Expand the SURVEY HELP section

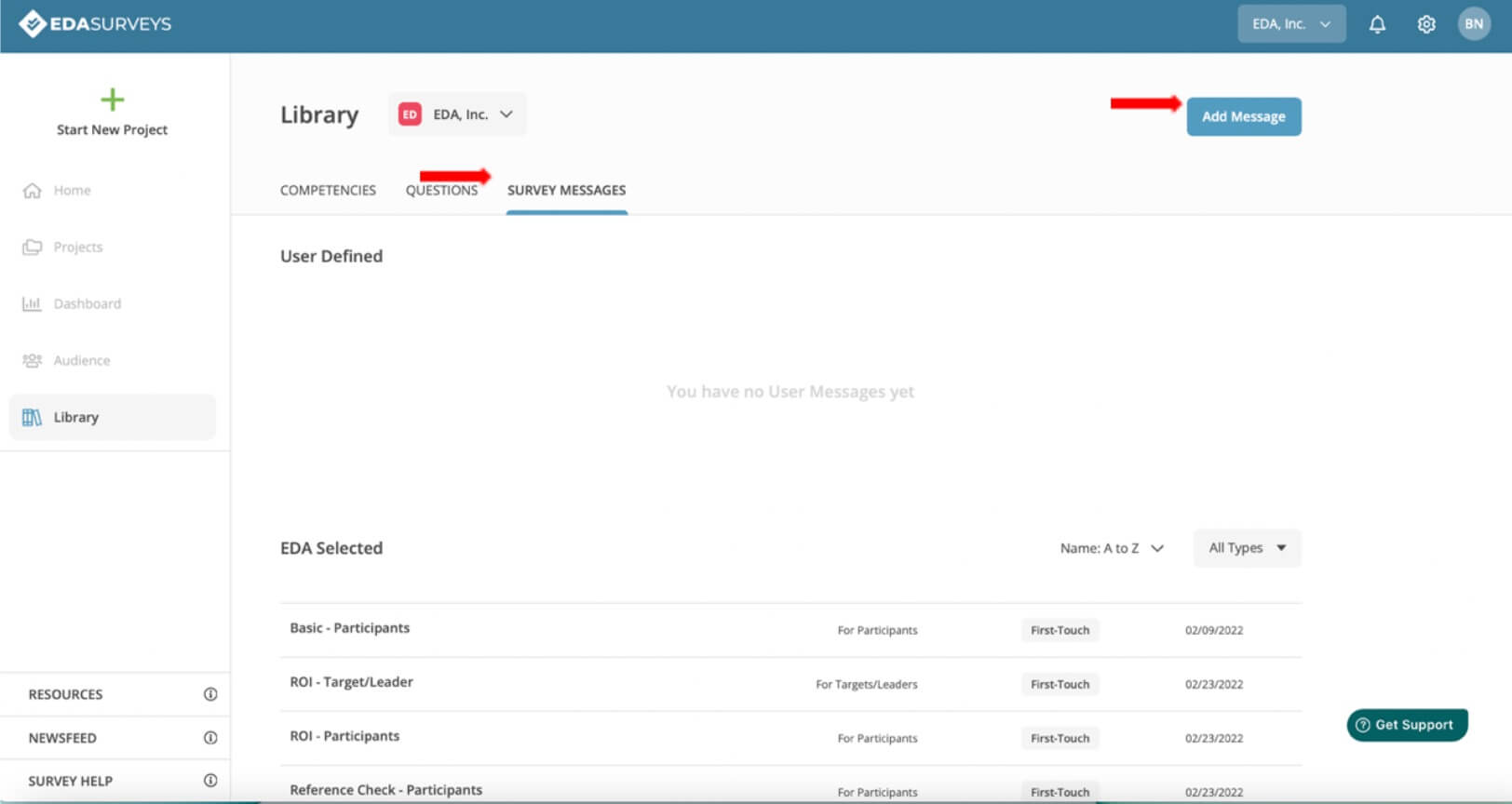click(x=115, y=781)
